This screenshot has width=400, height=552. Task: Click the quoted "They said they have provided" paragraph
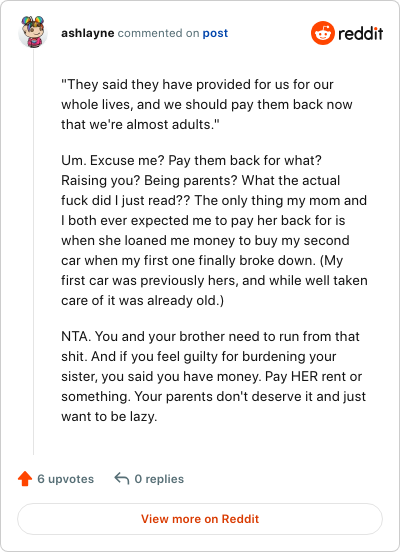point(207,105)
